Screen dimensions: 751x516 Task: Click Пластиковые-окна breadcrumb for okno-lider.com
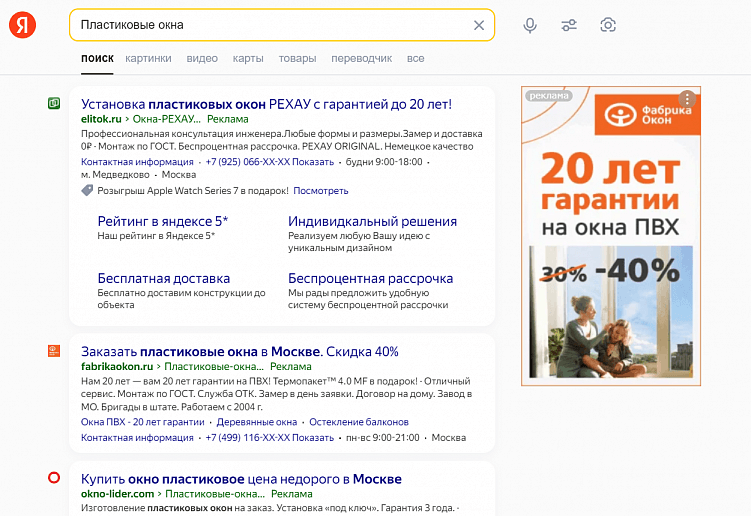(215, 494)
